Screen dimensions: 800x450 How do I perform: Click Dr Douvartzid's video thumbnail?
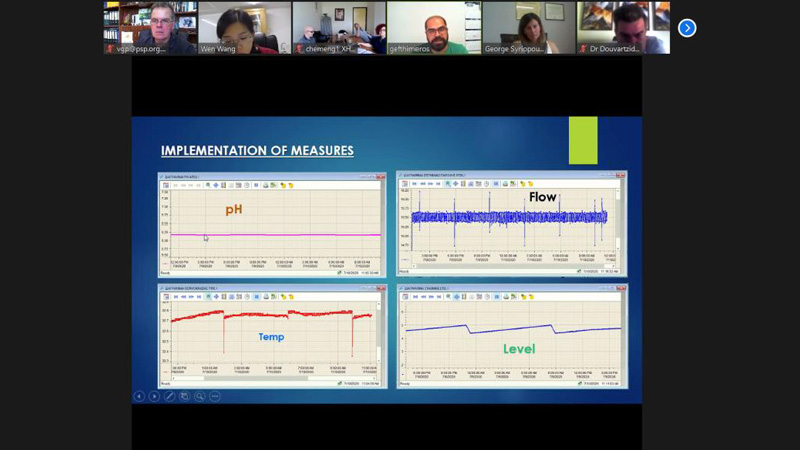click(x=623, y=27)
